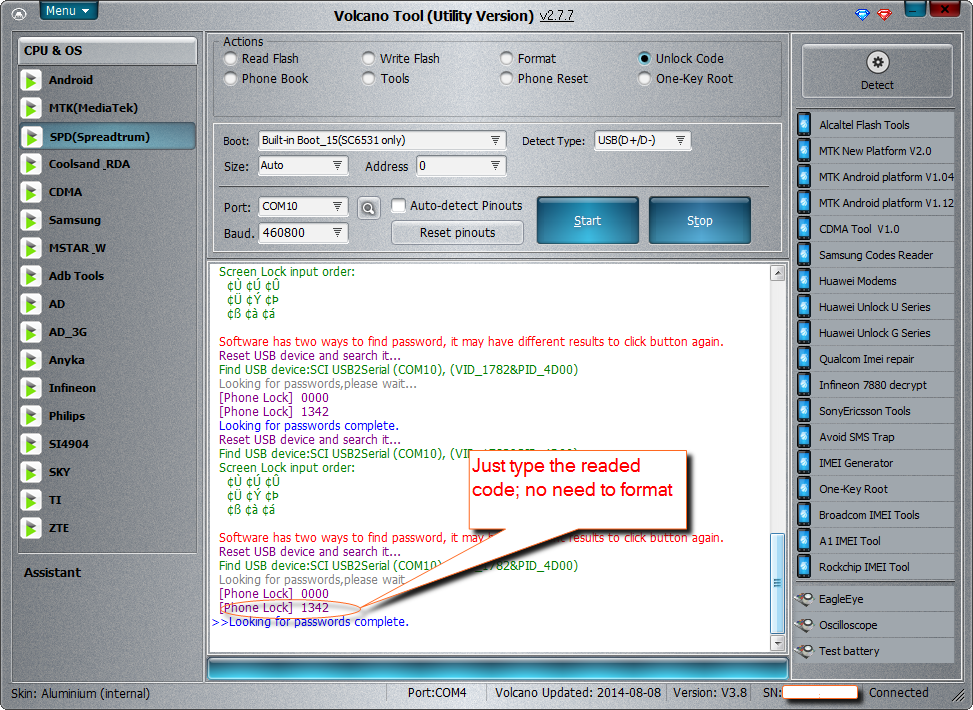
Task: Click the MTK(MediaTek) play icon
Action: [x=30, y=108]
